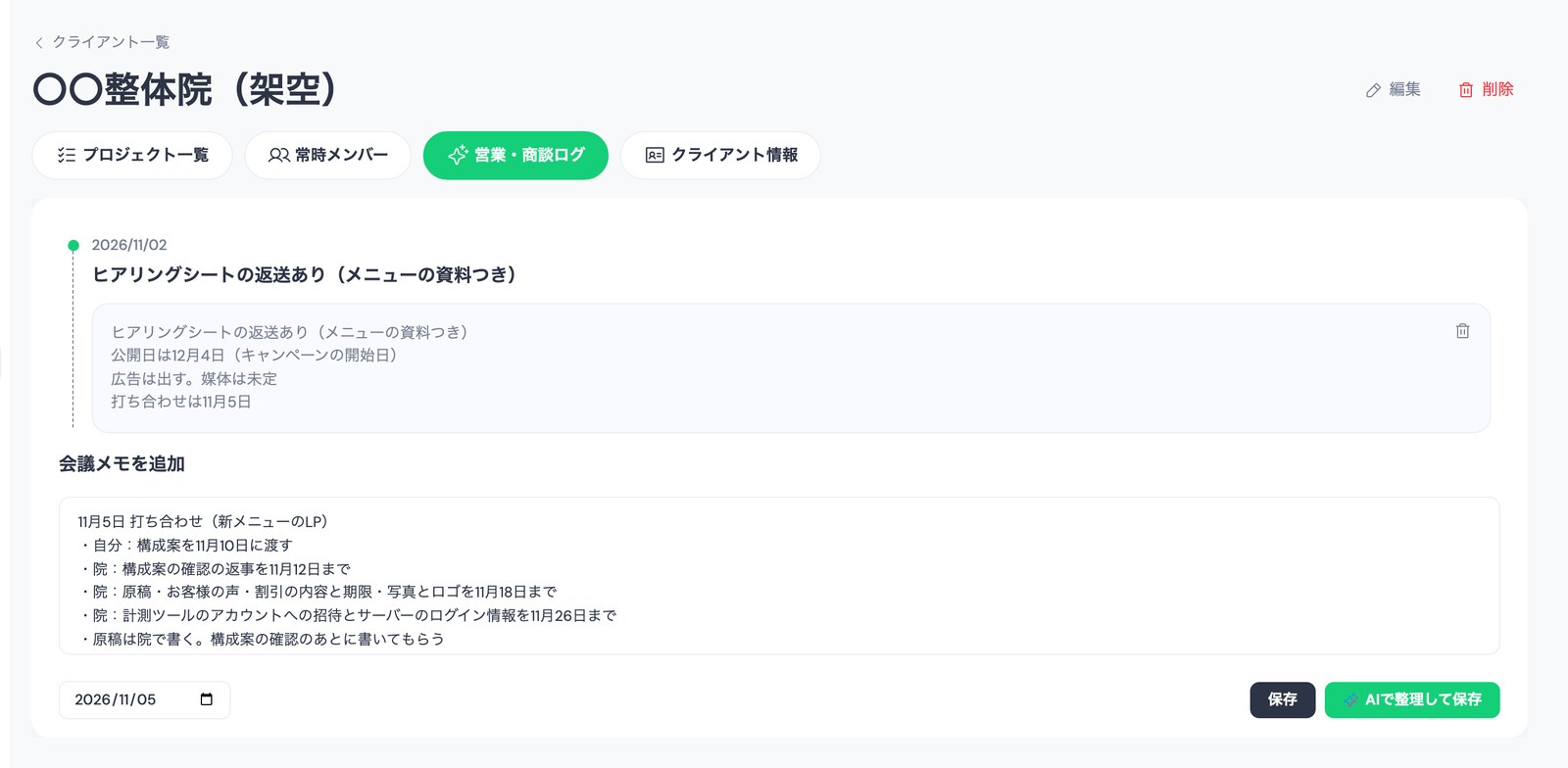1568x768 pixels.
Task: Open the プロジェクト一覧 tab
Action: (132, 155)
